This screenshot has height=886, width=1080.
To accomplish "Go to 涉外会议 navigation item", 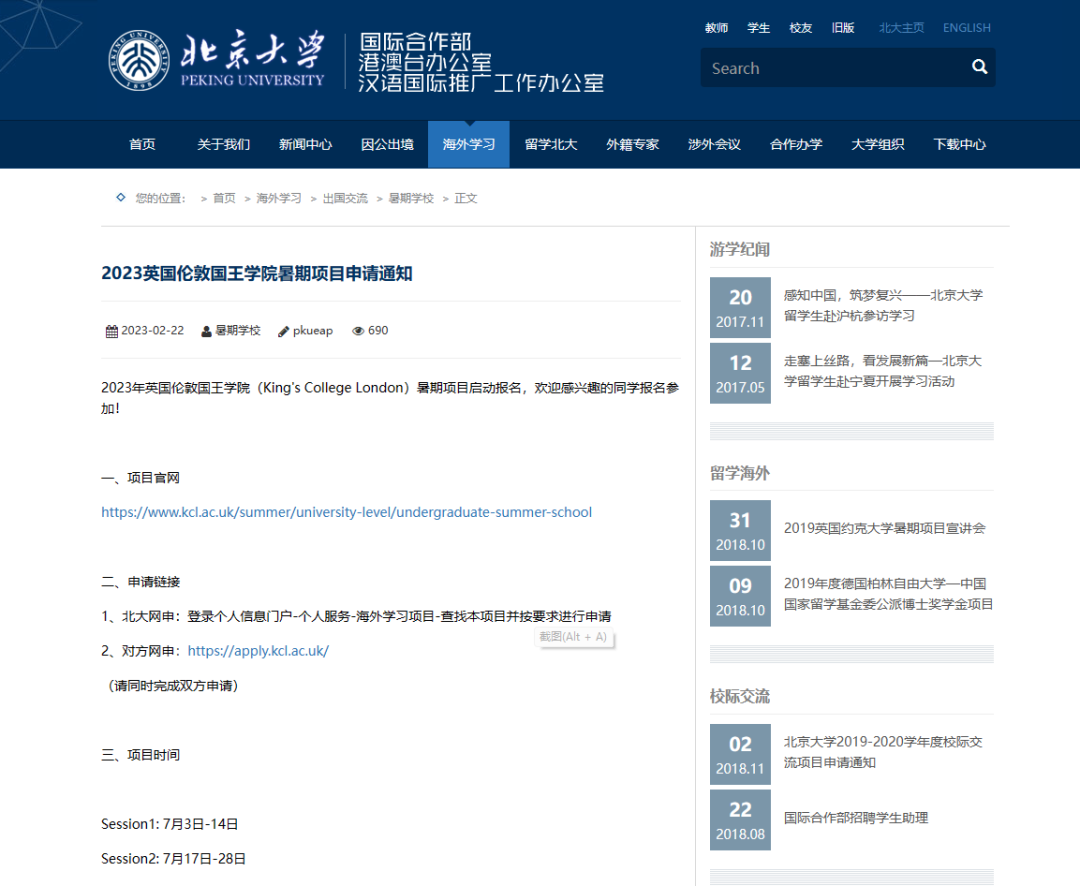I will 714,145.
